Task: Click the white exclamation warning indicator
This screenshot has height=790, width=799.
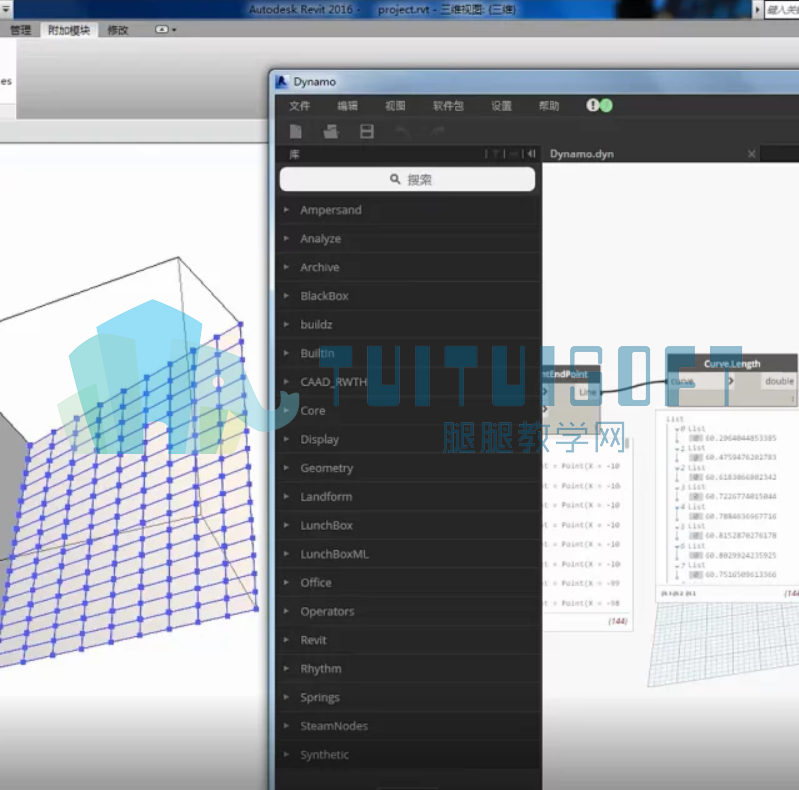Action: pos(593,106)
